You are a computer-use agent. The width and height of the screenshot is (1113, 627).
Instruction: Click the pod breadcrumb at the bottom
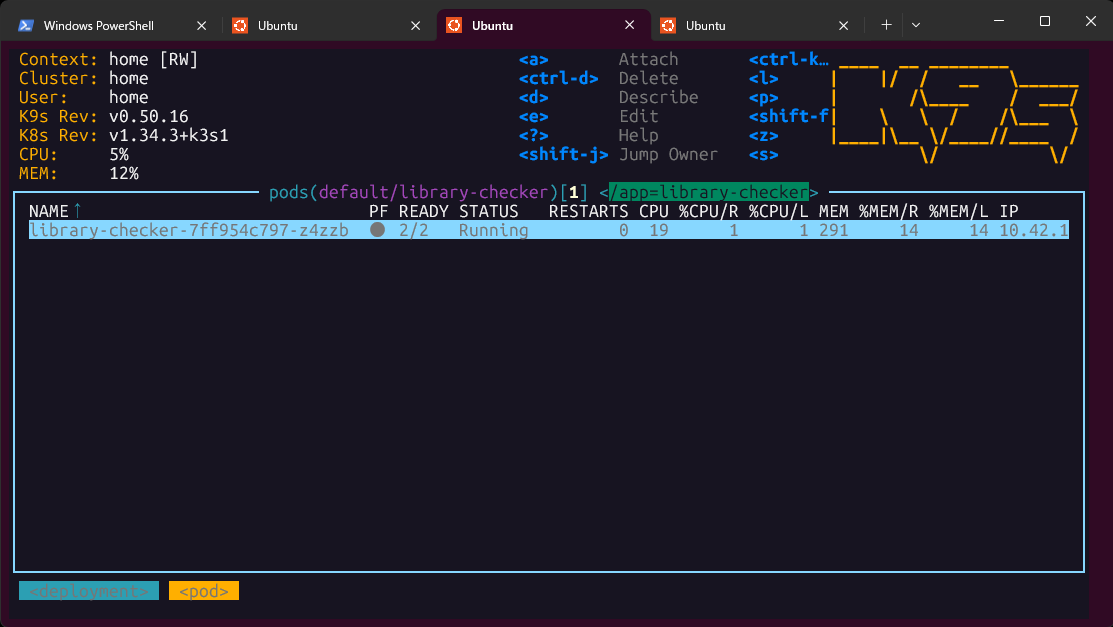(x=204, y=591)
